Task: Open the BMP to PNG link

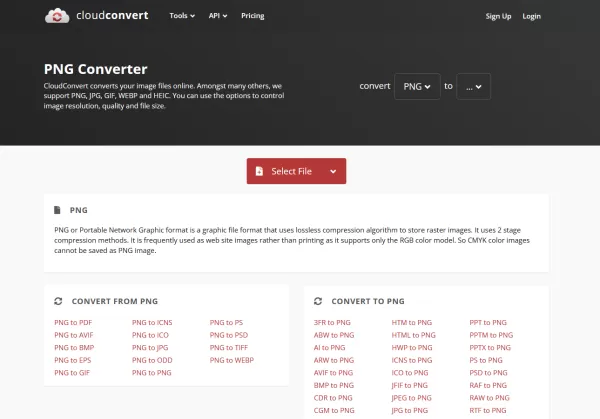Action: (334, 386)
